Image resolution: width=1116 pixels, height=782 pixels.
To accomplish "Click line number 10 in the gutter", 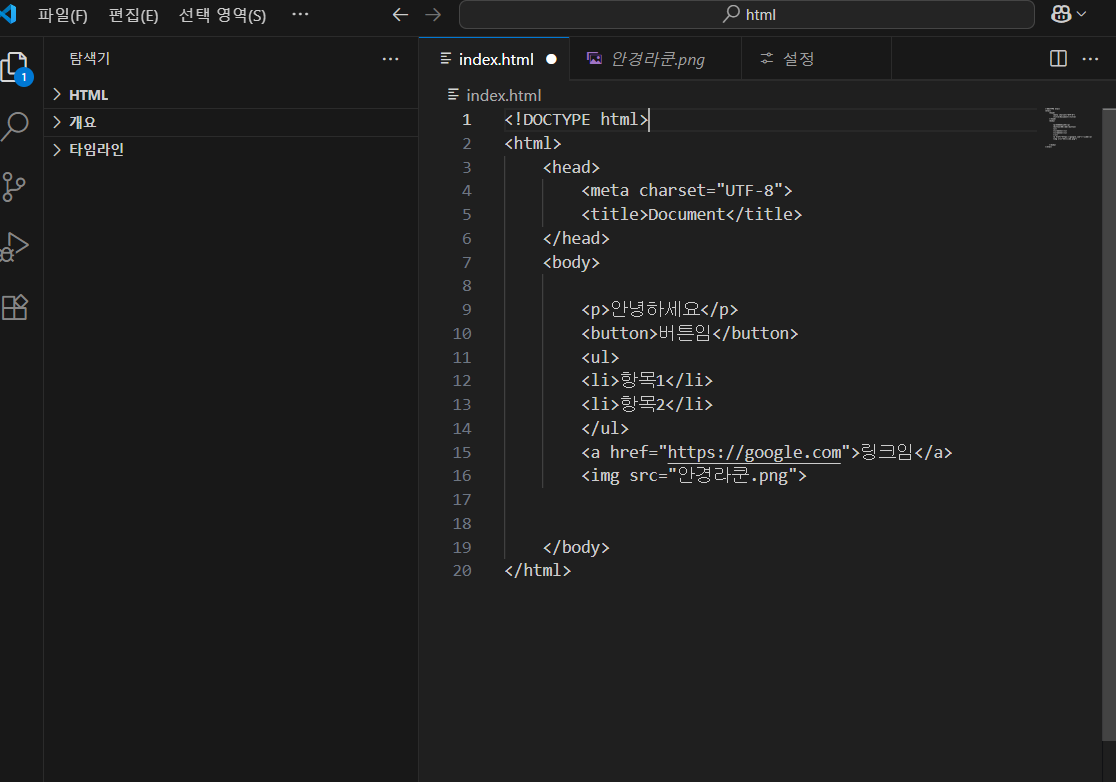I will click(462, 334).
